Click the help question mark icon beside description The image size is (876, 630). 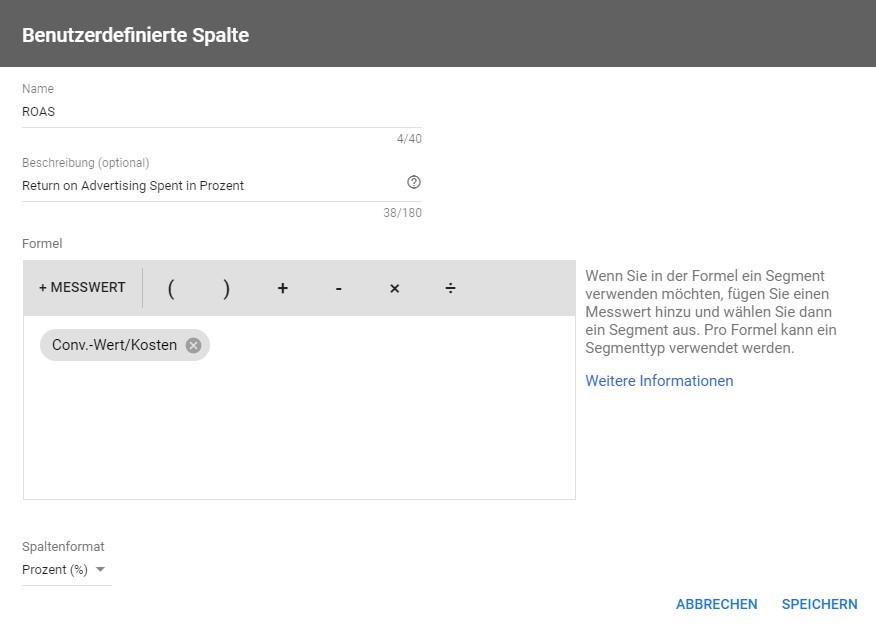(x=413, y=182)
